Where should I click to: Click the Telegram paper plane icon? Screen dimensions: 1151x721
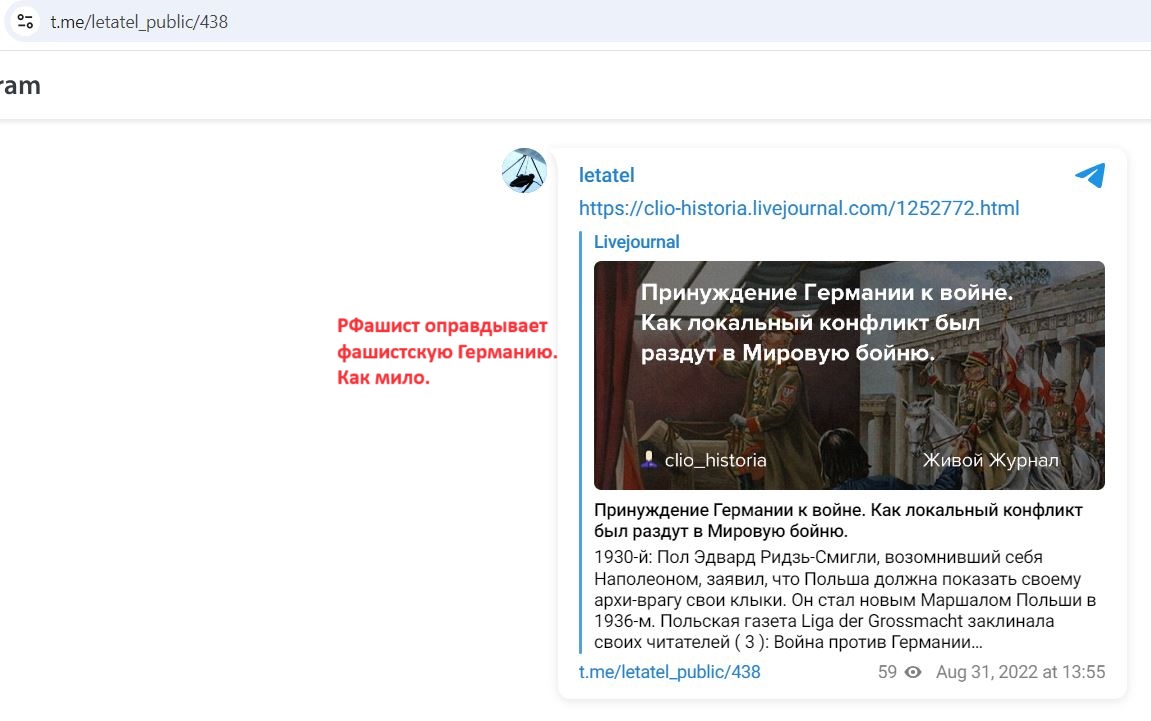coord(1090,175)
